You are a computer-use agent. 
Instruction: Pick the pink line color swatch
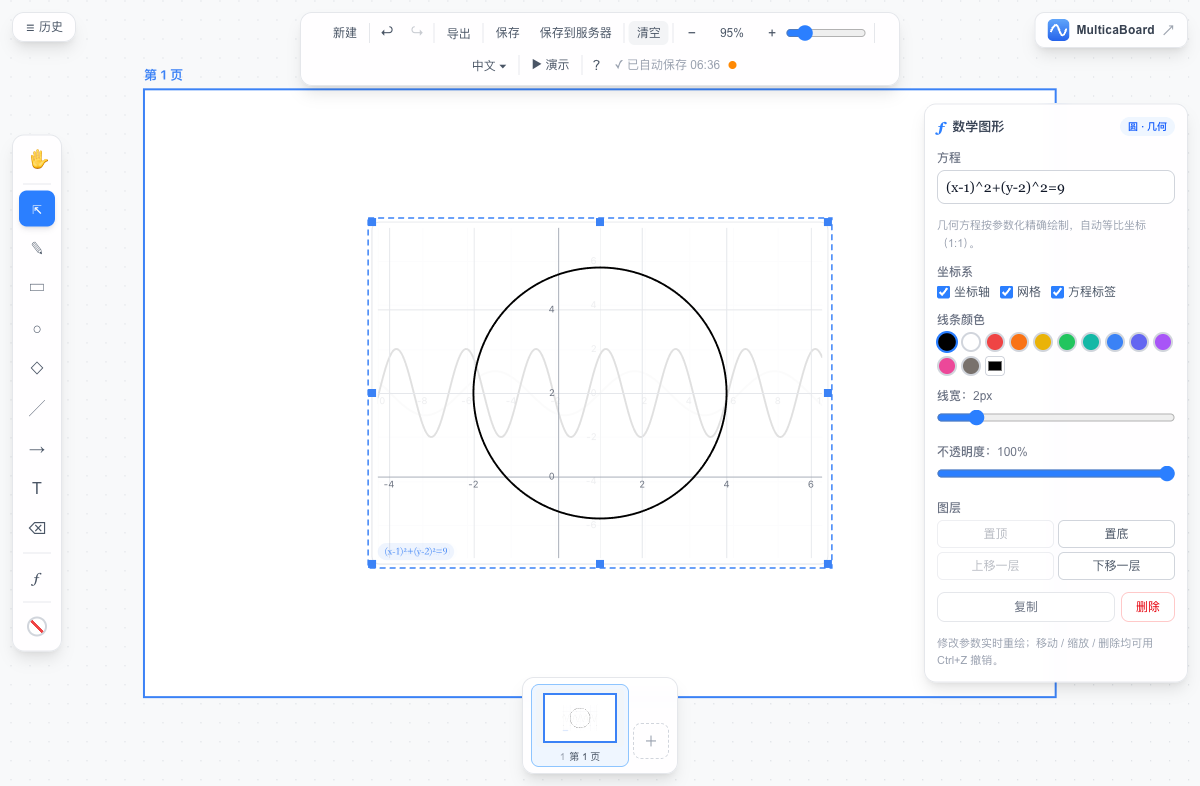[x=947, y=366]
